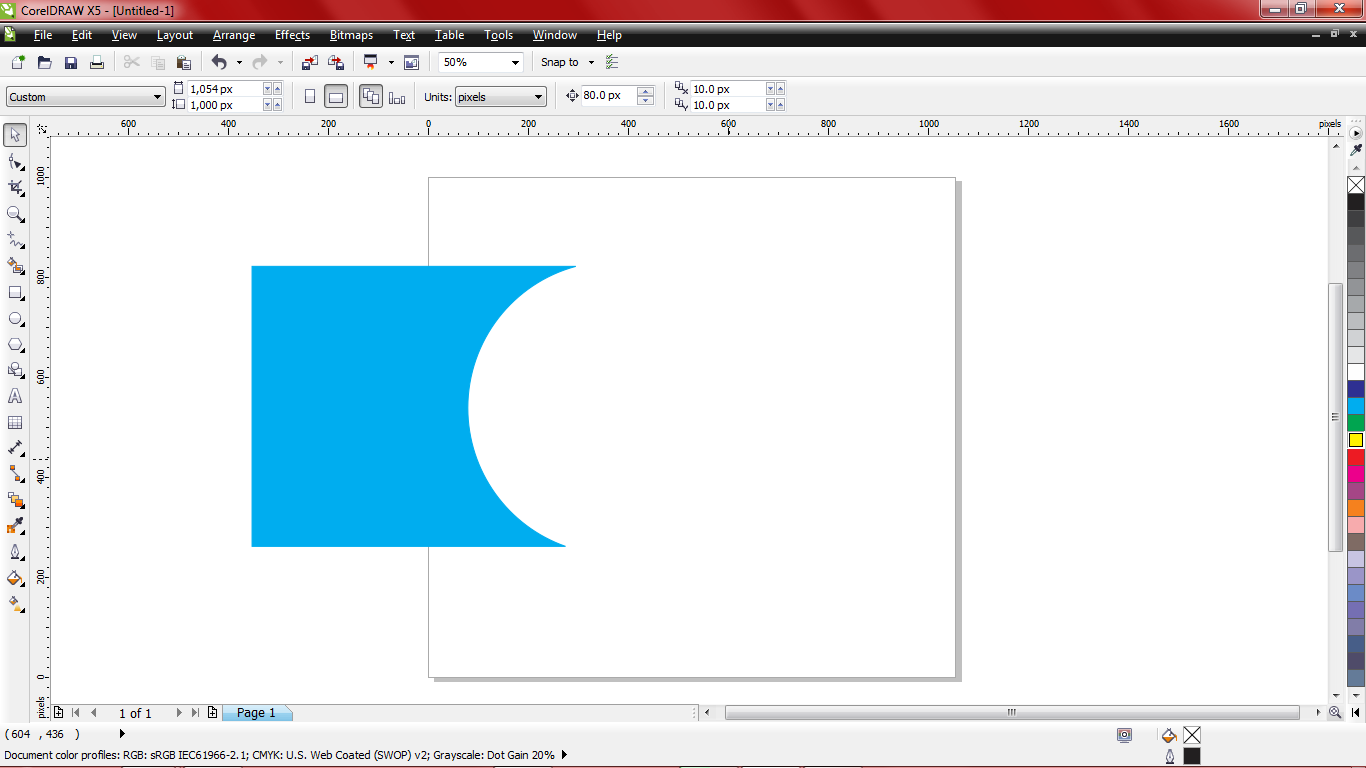Select the cyan color swatch

click(x=1356, y=405)
